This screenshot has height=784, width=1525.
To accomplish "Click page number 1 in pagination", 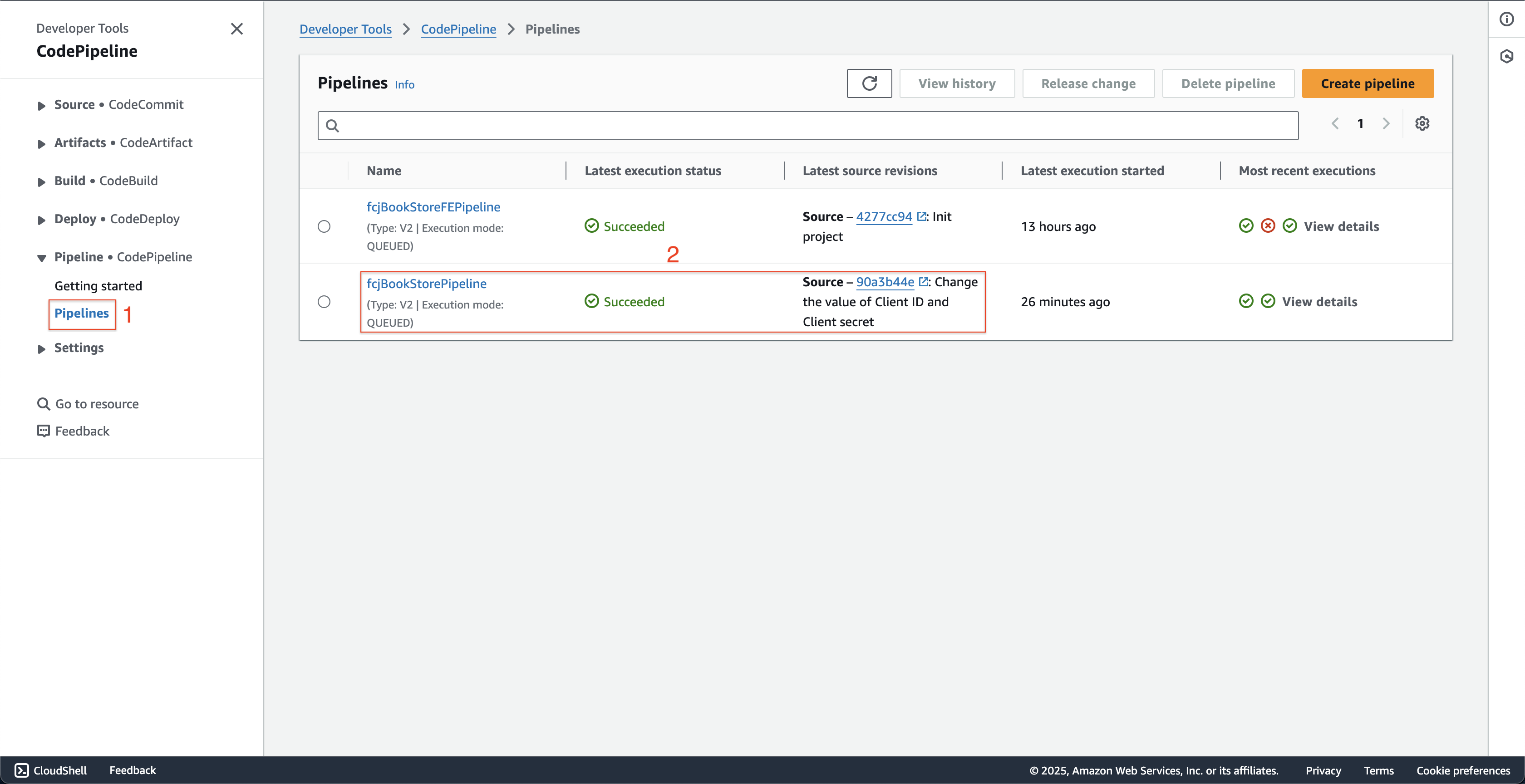I will [x=1360, y=123].
